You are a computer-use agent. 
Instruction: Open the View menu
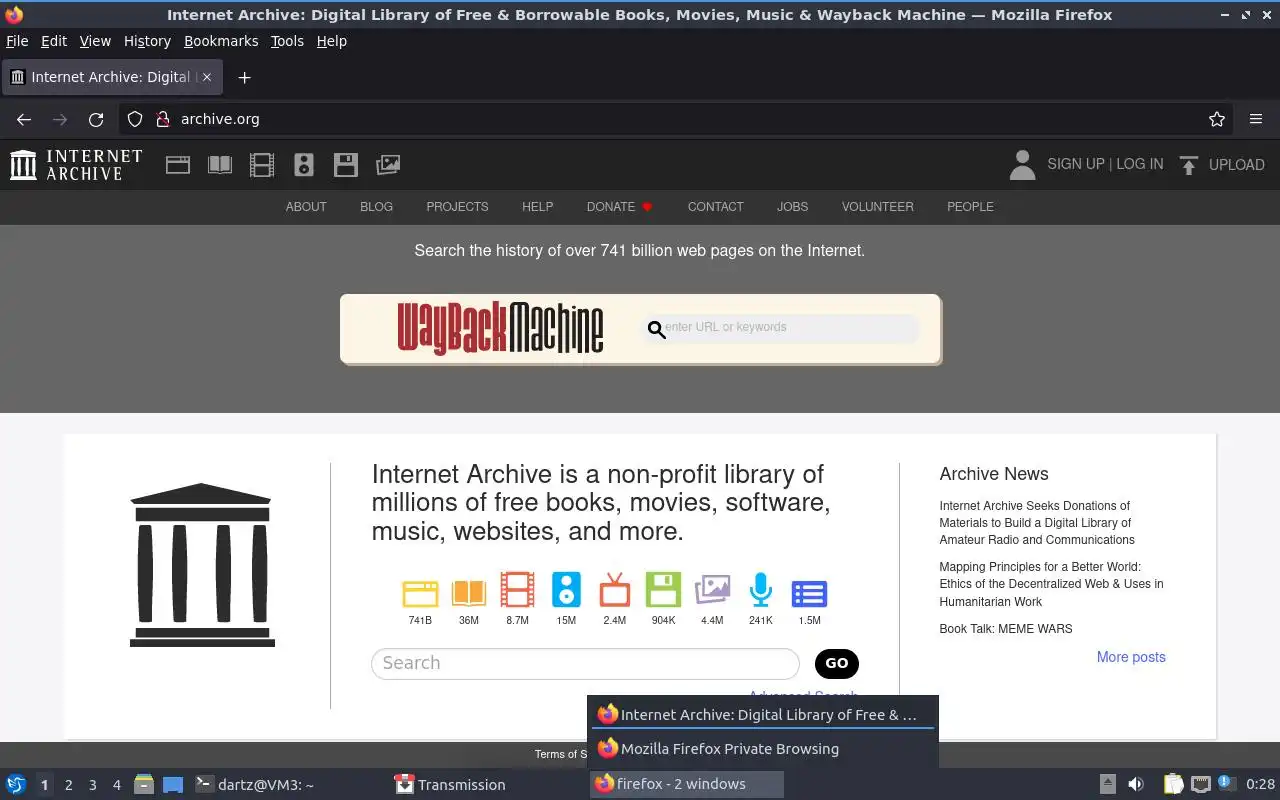pos(95,41)
